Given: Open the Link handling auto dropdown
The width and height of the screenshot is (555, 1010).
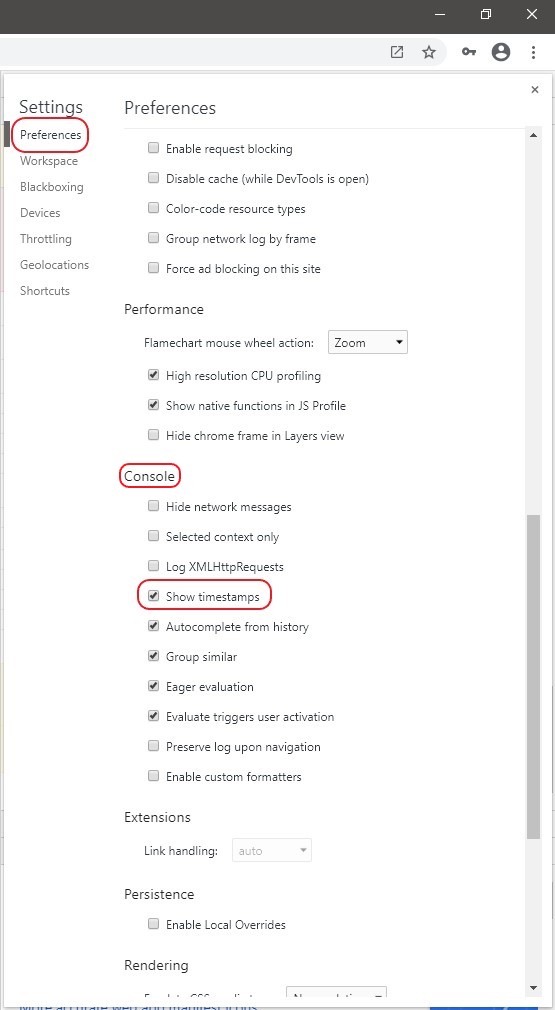Looking at the screenshot, I should click(272, 850).
